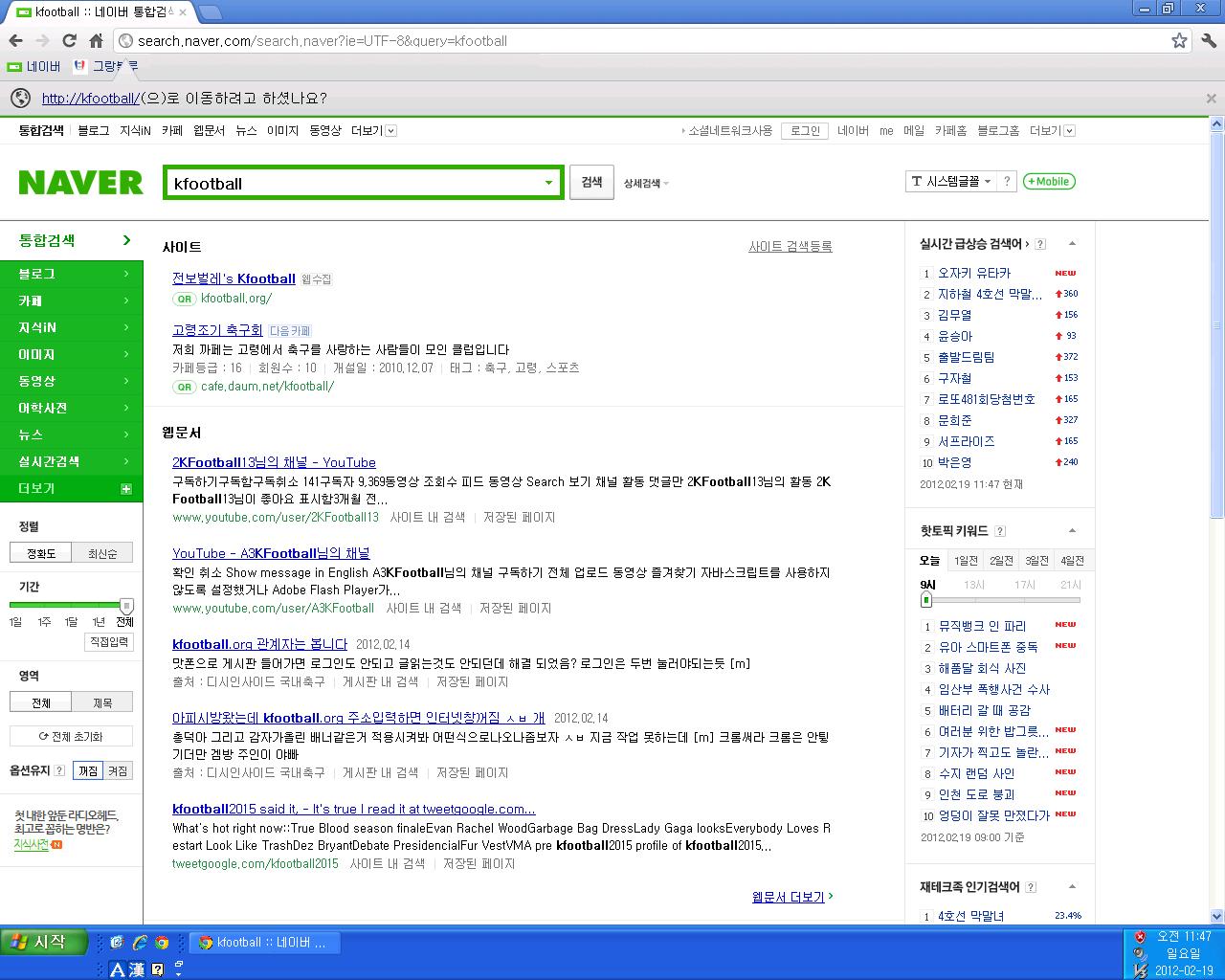Click the 로그인 login button

click(805, 130)
